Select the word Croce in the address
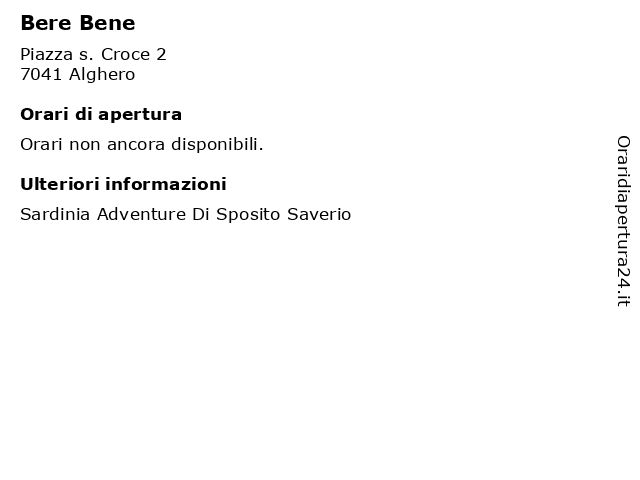This screenshot has height=480, width=640. click(125, 54)
